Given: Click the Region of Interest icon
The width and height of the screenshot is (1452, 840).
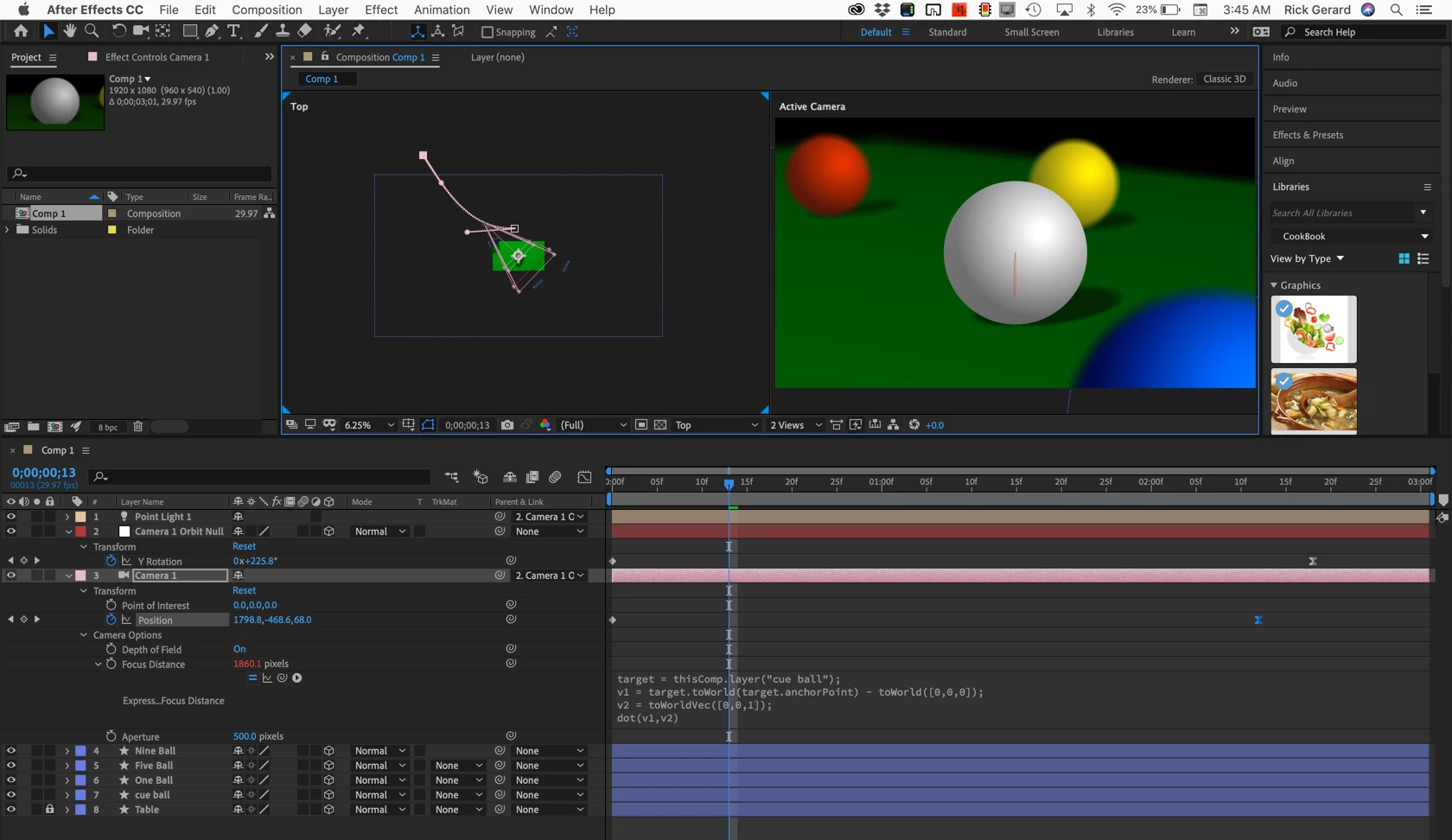Looking at the screenshot, I should pos(641,425).
